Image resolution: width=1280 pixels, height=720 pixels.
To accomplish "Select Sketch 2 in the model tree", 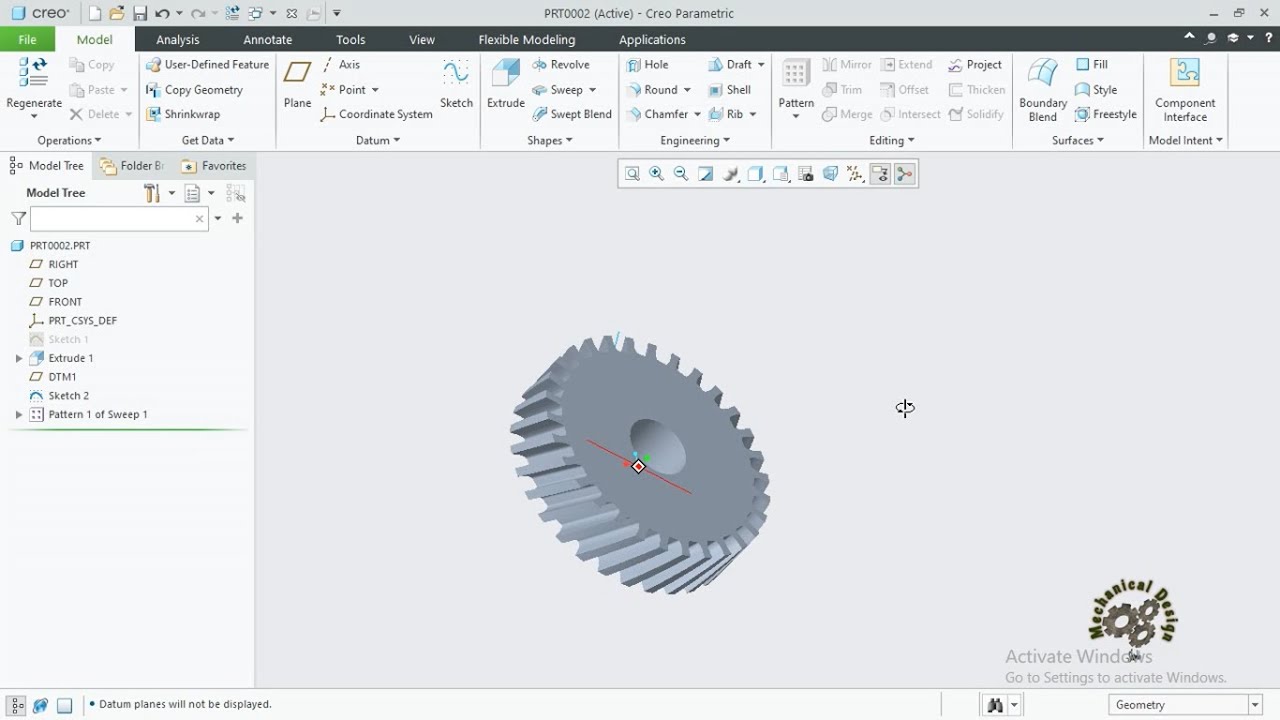I will [68, 395].
